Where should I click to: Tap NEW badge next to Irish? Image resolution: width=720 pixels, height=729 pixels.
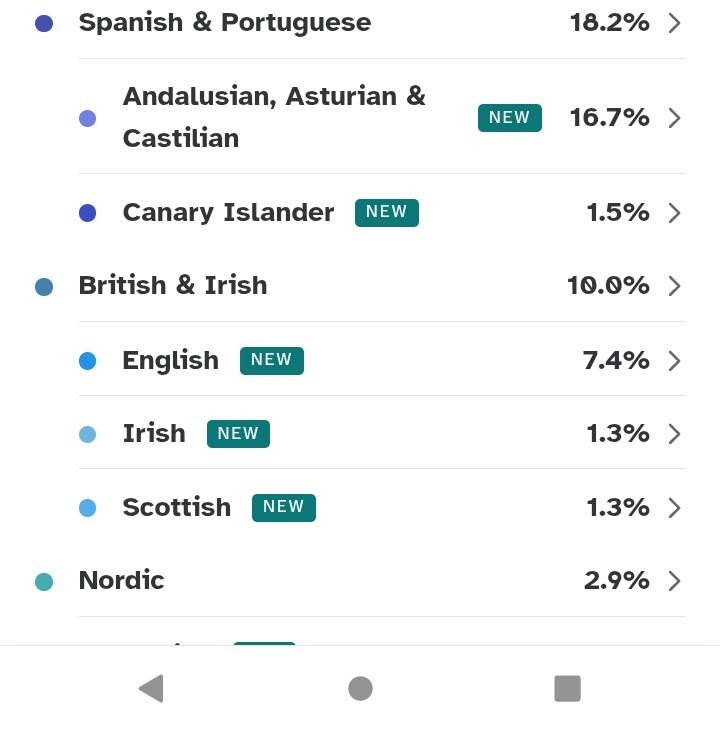(238, 433)
